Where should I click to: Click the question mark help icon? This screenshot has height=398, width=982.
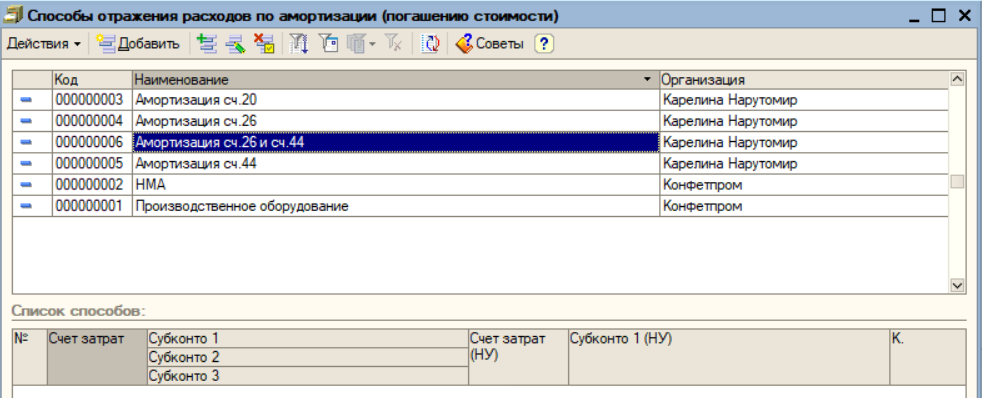[x=544, y=44]
